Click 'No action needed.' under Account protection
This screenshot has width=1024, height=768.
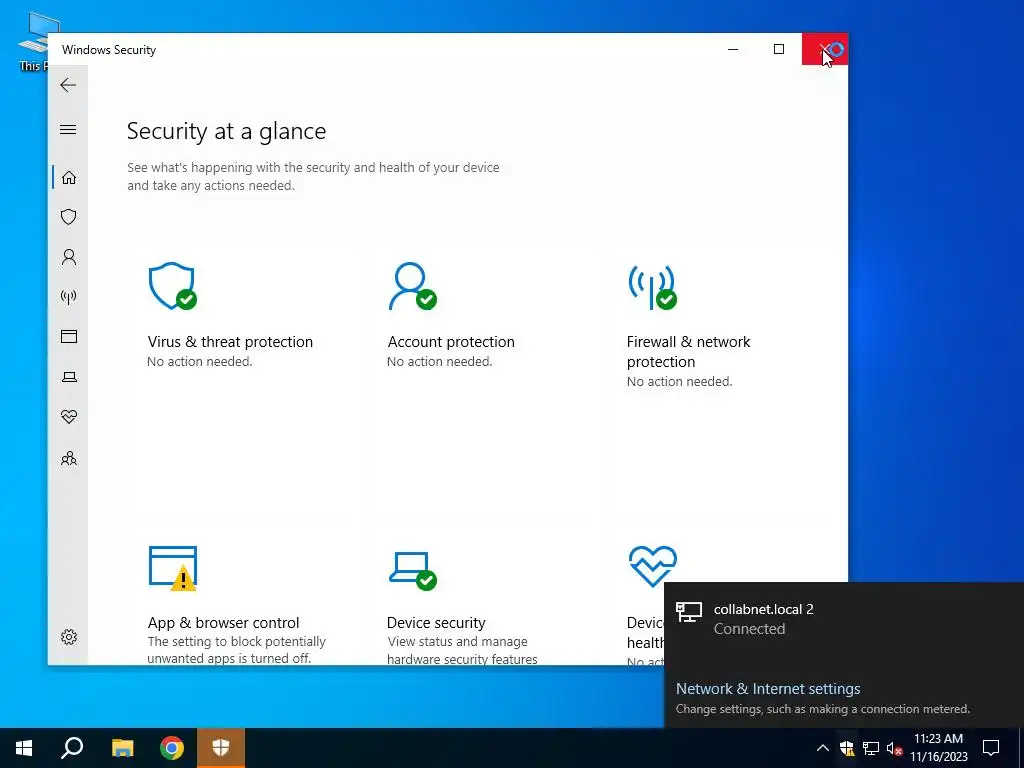(x=440, y=361)
